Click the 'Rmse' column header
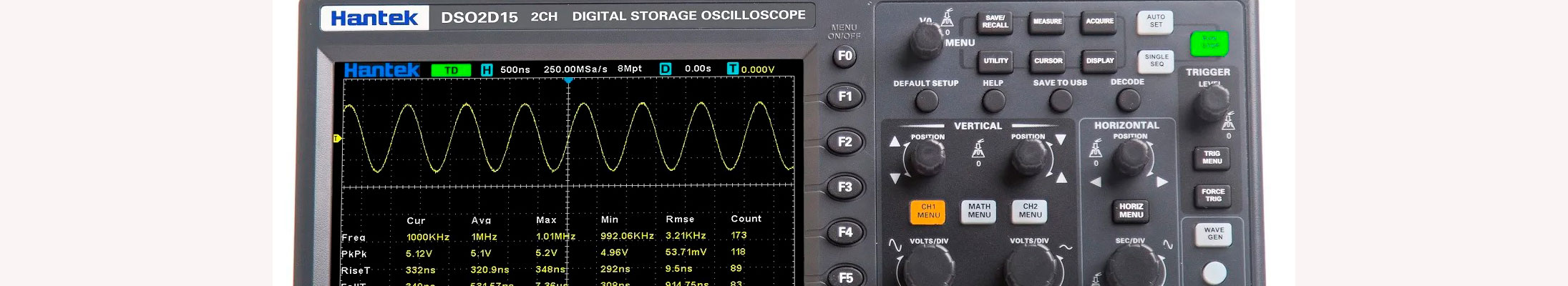1568x286 pixels. tap(680, 220)
